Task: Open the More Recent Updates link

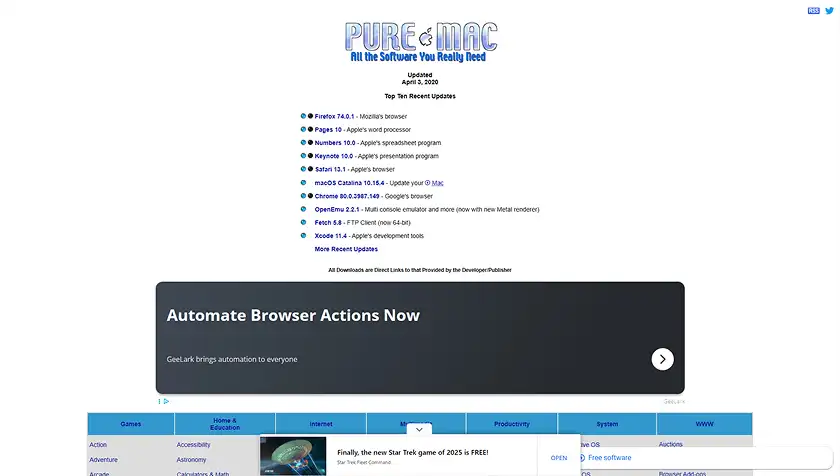Action: coord(346,249)
